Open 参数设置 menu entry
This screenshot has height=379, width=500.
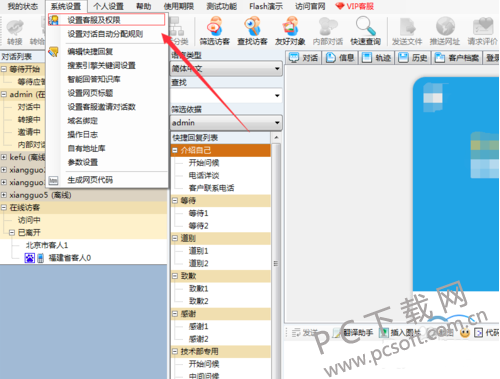82,162
